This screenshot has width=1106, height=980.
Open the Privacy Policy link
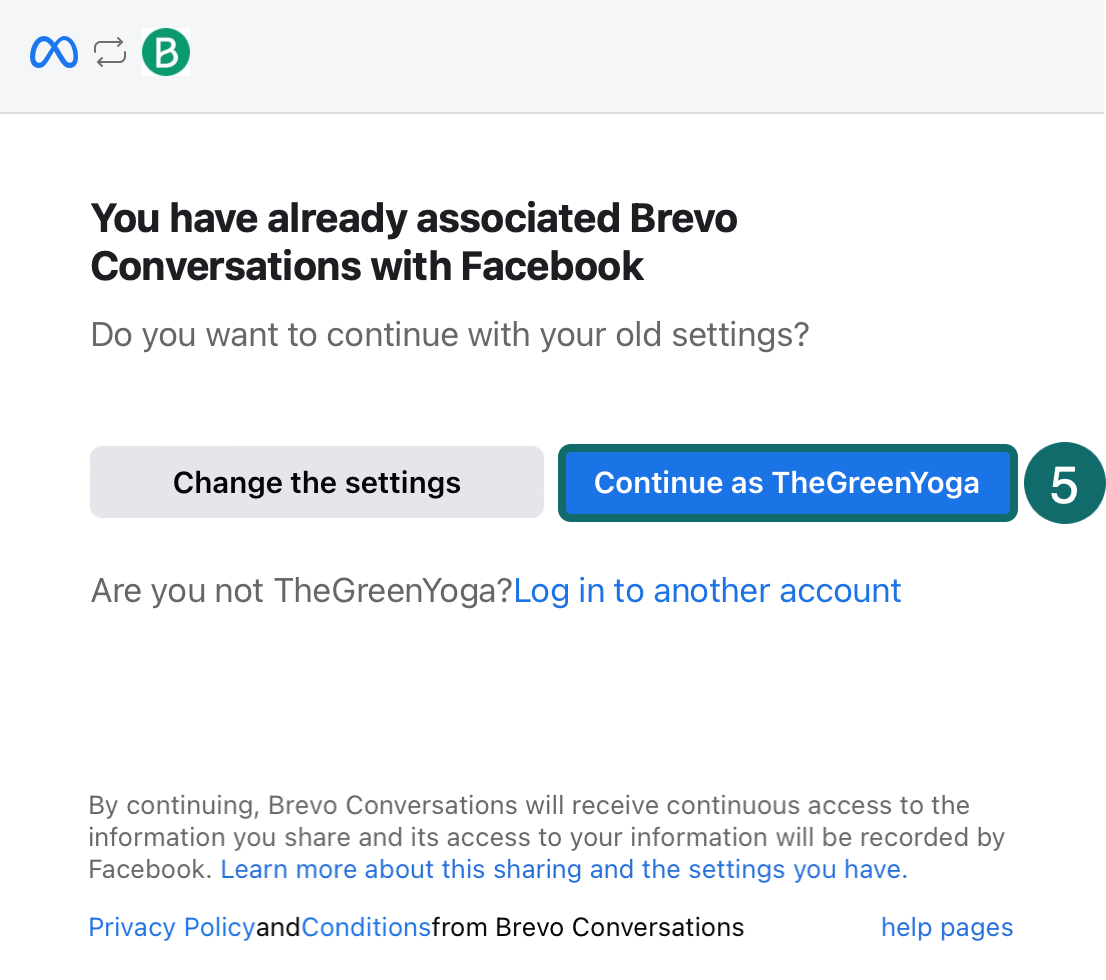170,927
